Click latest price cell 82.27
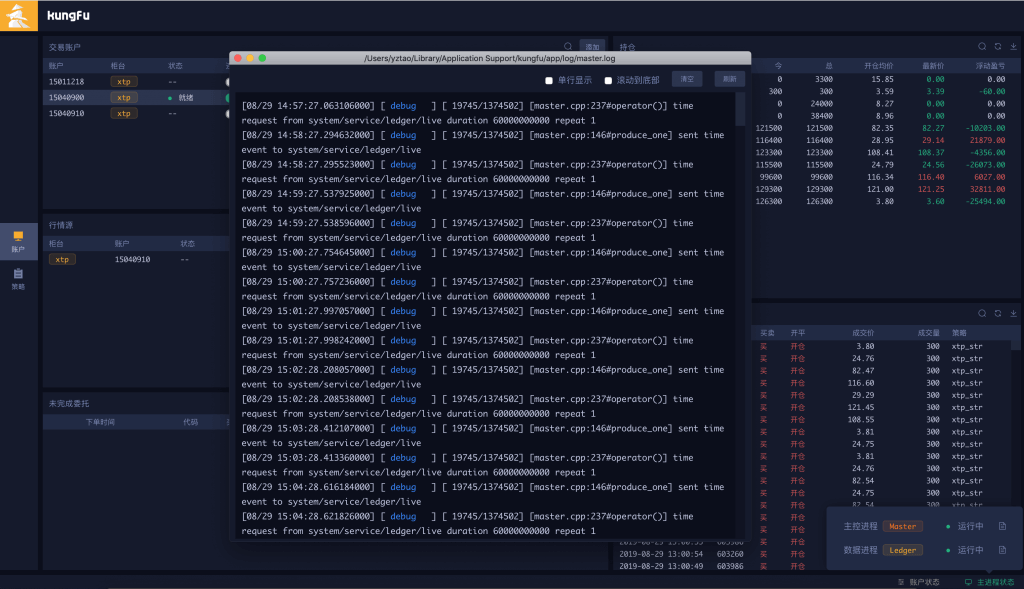Image resolution: width=1024 pixels, height=589 pixels. [933, 128]
